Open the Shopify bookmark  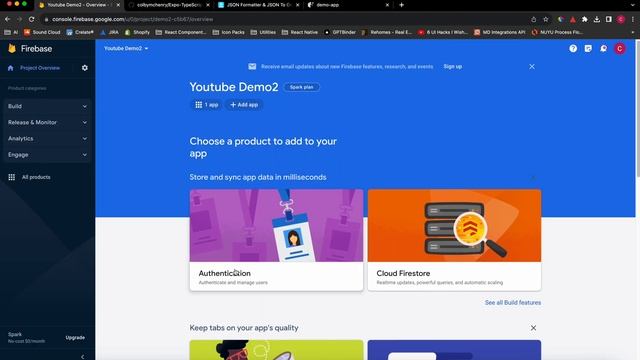pyautogui.click(x=138, y=32)
